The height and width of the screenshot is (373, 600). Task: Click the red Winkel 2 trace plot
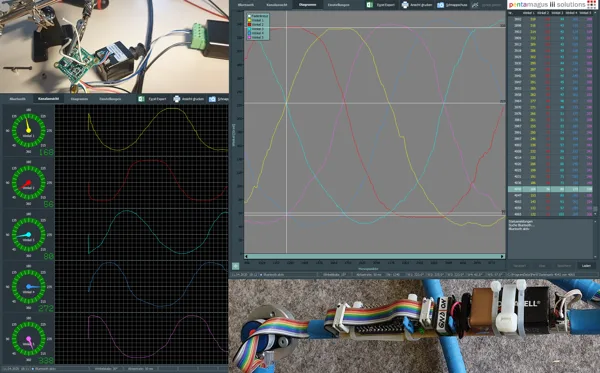[x=142, y=182]
